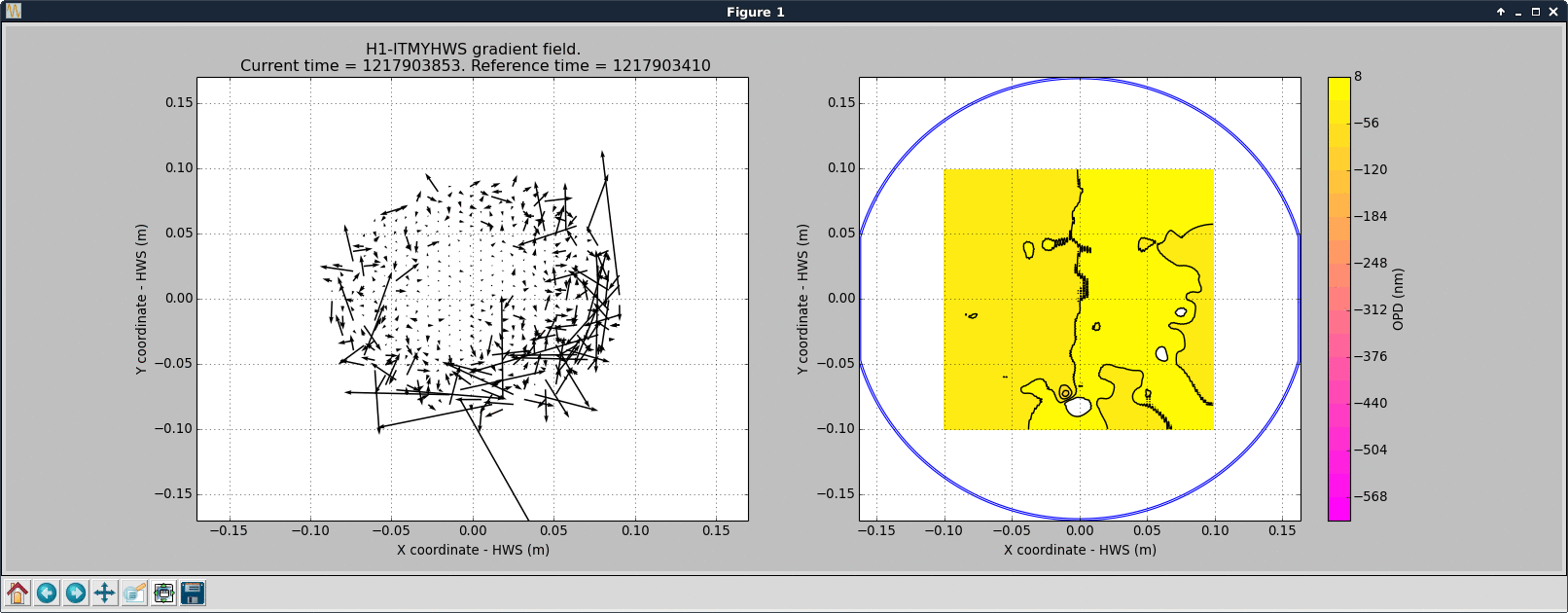Click the right plot's X-axis tick '−0.15'
Screen dimensions: 1568x613
[x=876, y=530]
